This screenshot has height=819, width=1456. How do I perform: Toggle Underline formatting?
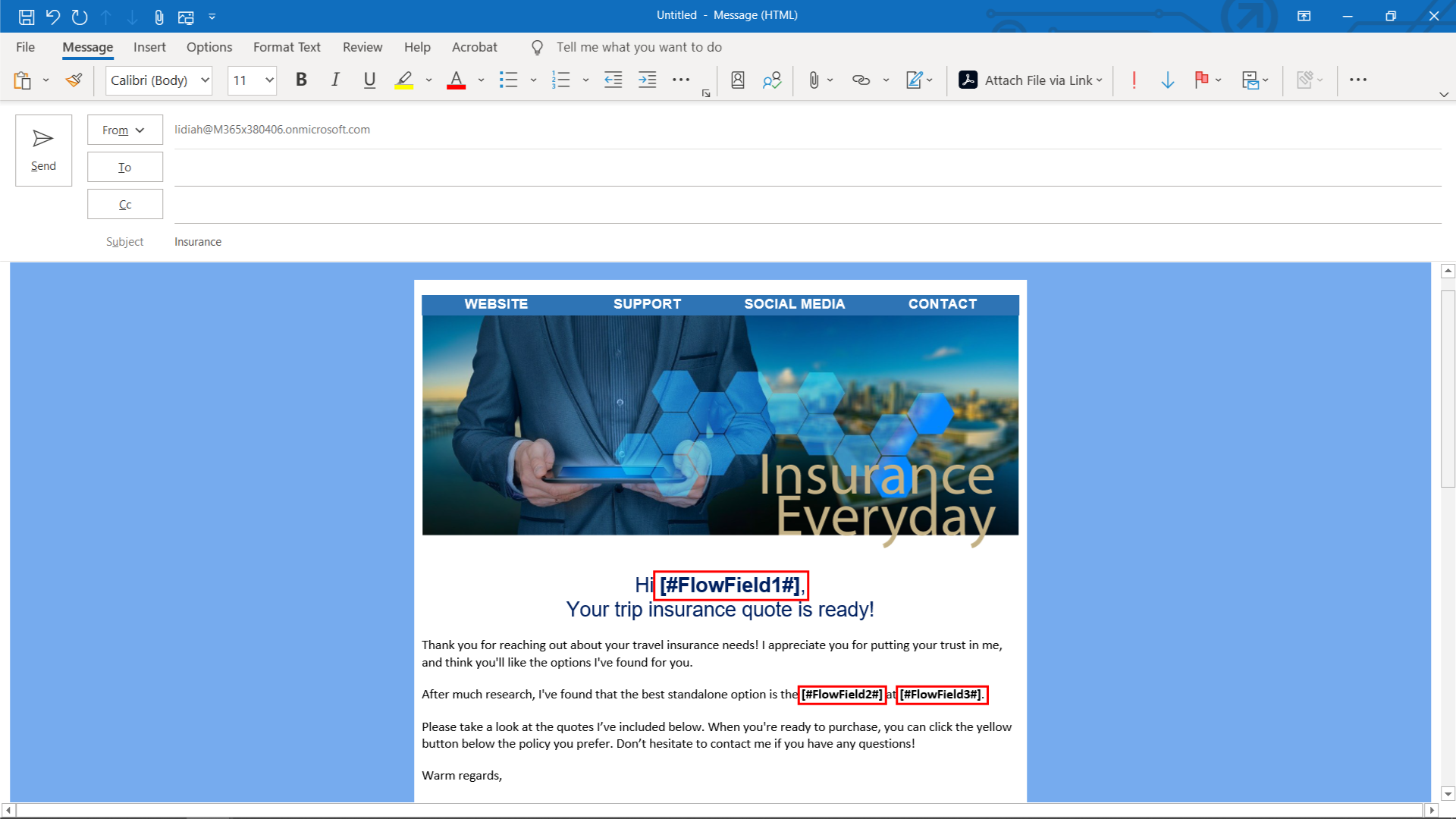pos(369,80)
